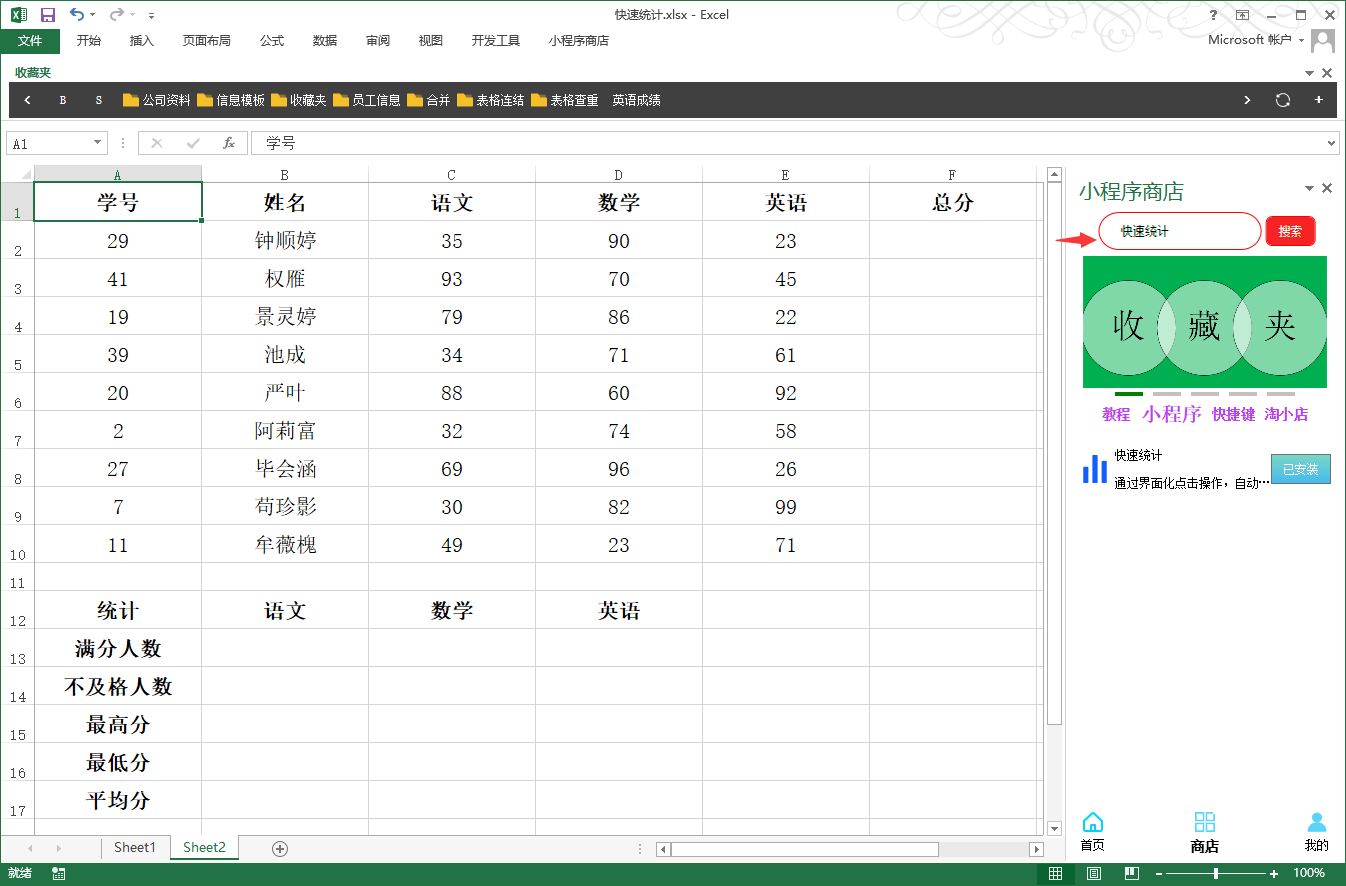The width and height of the screenshot is (1346, 886).
Task: Click in the formula bar showing 学号
Action: [788, 143]
